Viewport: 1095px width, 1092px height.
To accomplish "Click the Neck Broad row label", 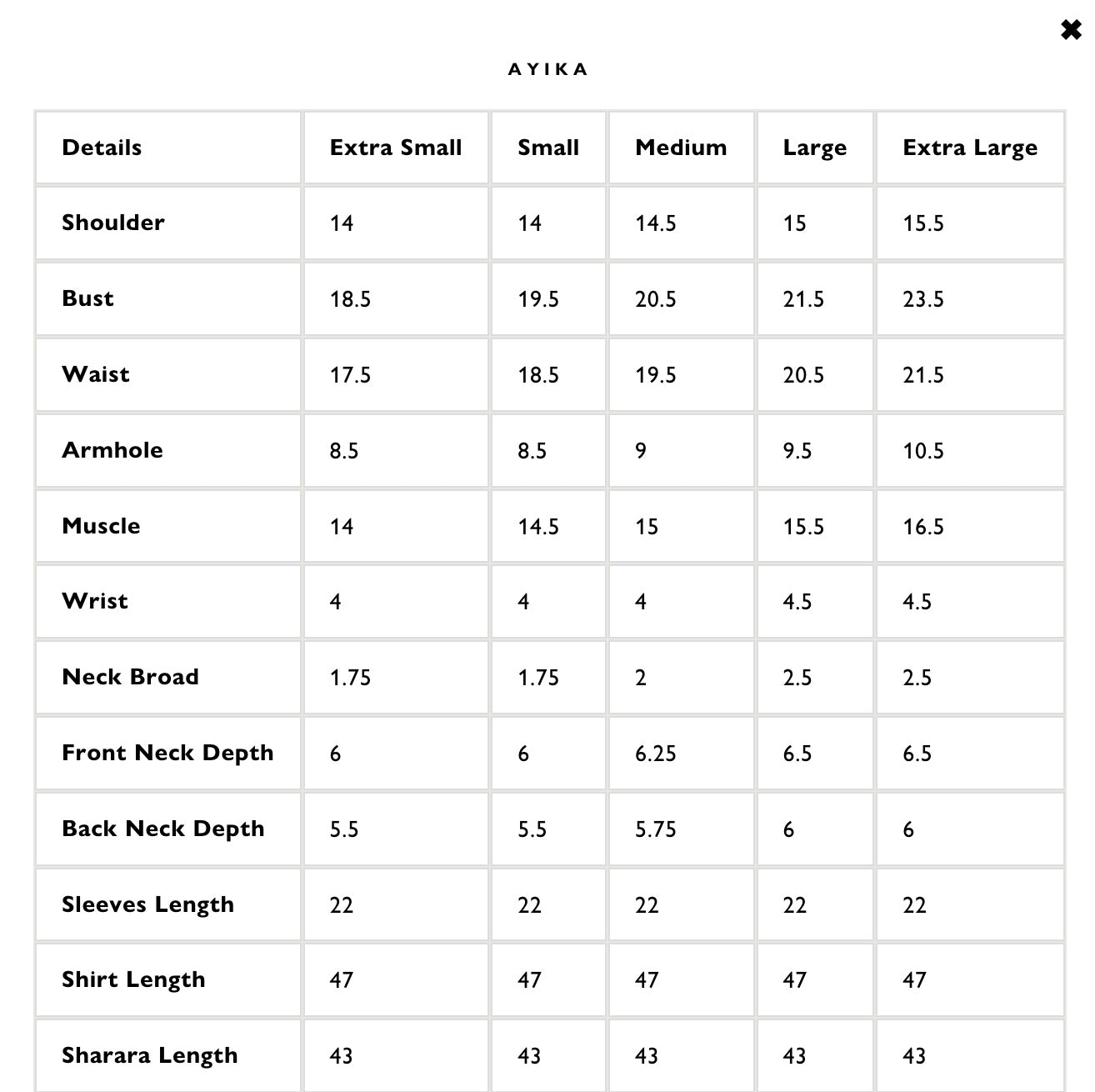I will [x=130, y=677].
